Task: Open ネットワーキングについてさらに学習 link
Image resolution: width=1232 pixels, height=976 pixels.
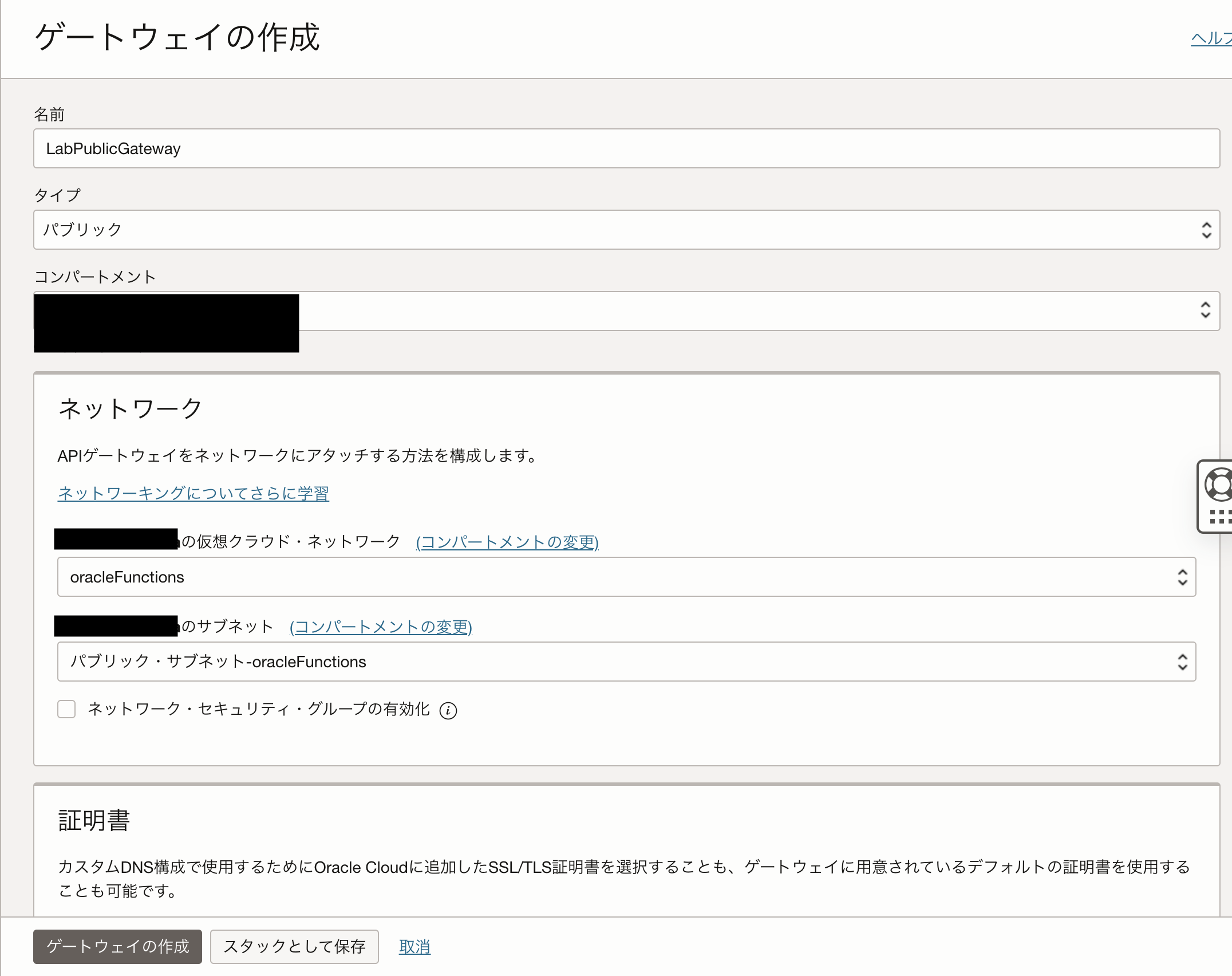Action: pyautogui.click(x=193, y=493)
